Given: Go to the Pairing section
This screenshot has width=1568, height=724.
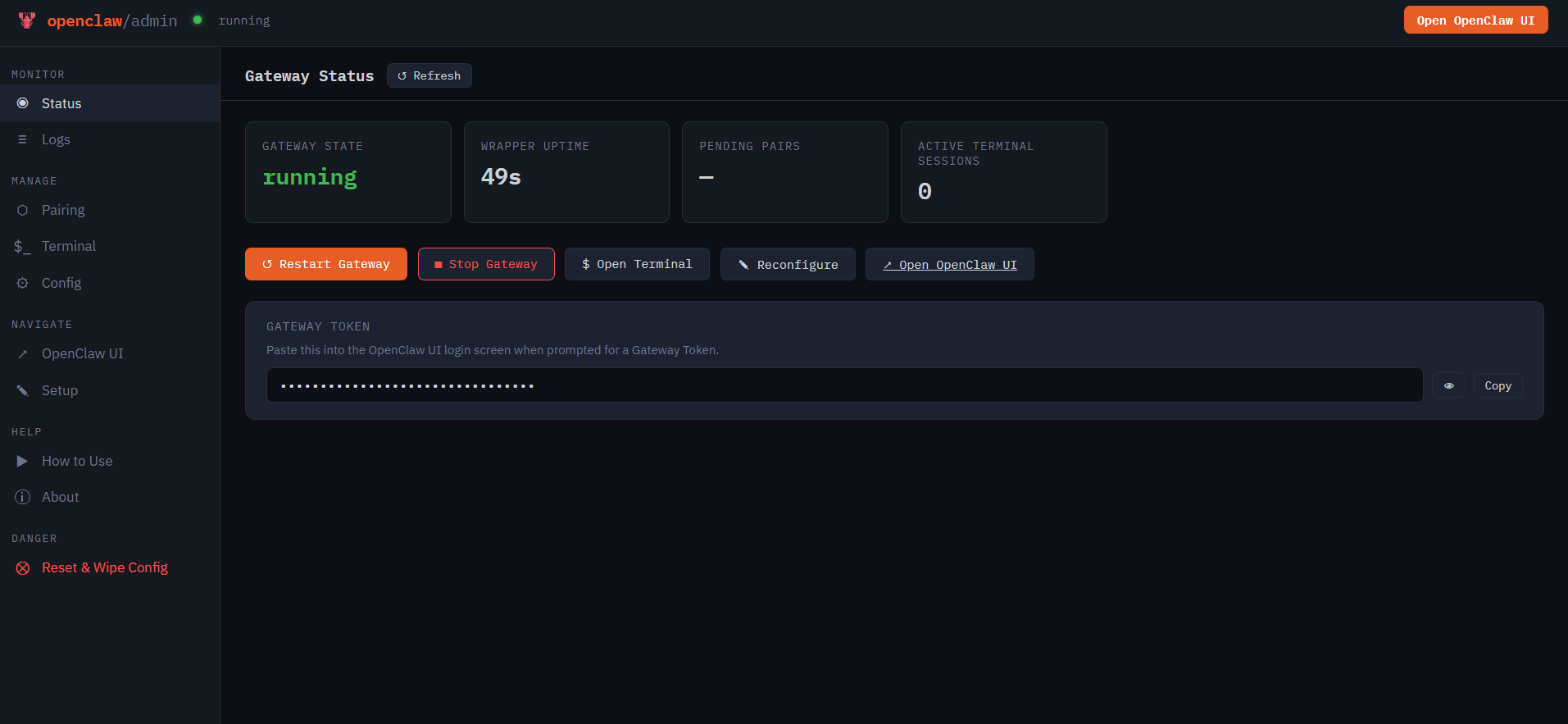Looking at the screenshot, I should tap(110, 211).
